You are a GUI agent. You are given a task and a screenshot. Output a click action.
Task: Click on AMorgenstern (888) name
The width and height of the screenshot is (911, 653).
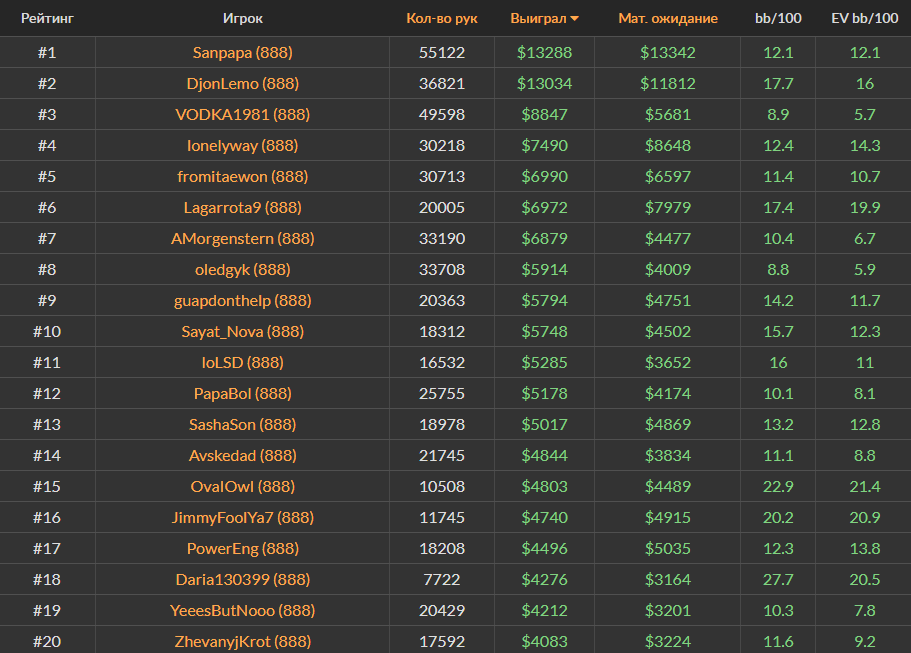tap(242, 238)
